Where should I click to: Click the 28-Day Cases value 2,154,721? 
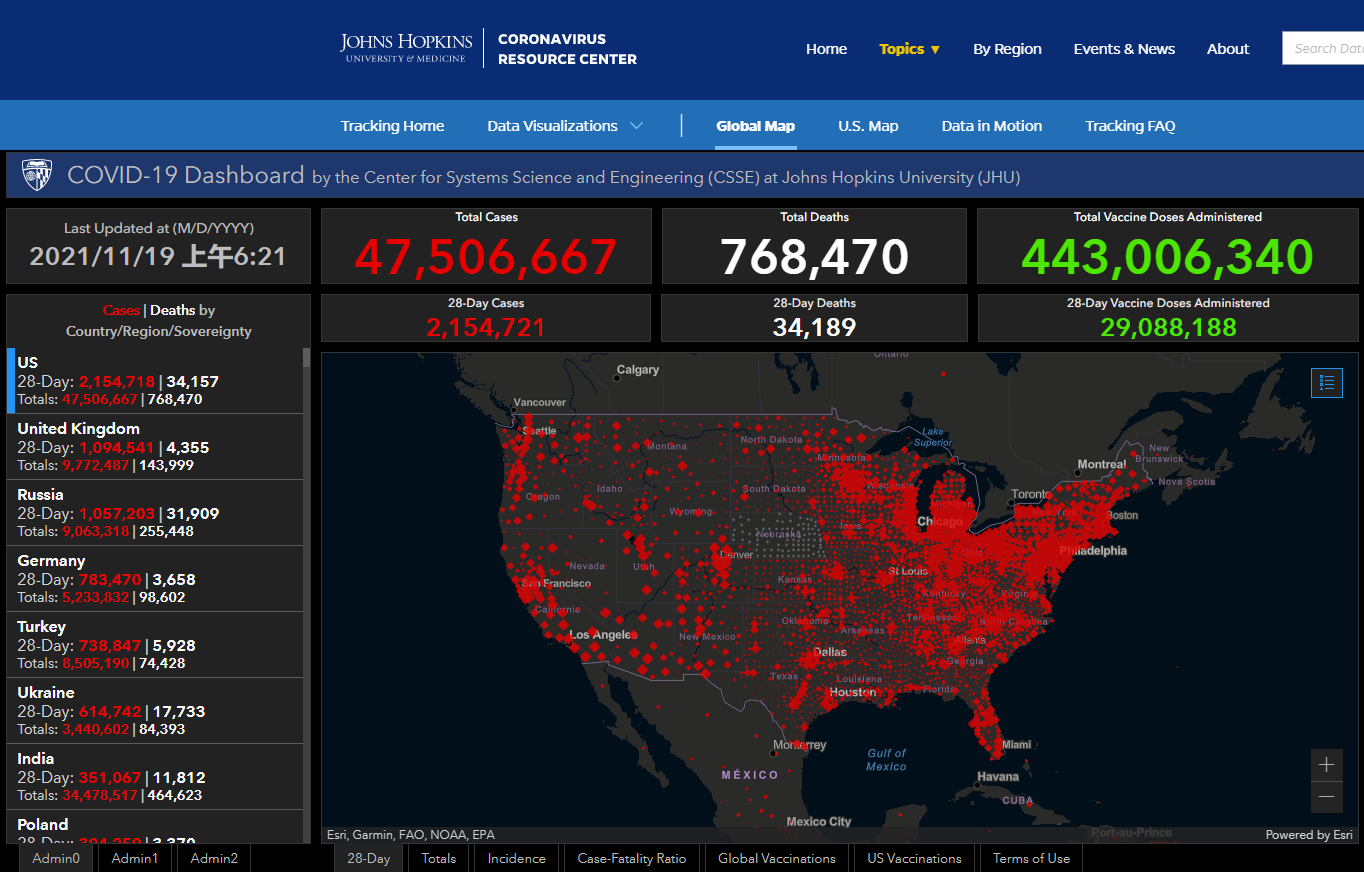(486, 327)
